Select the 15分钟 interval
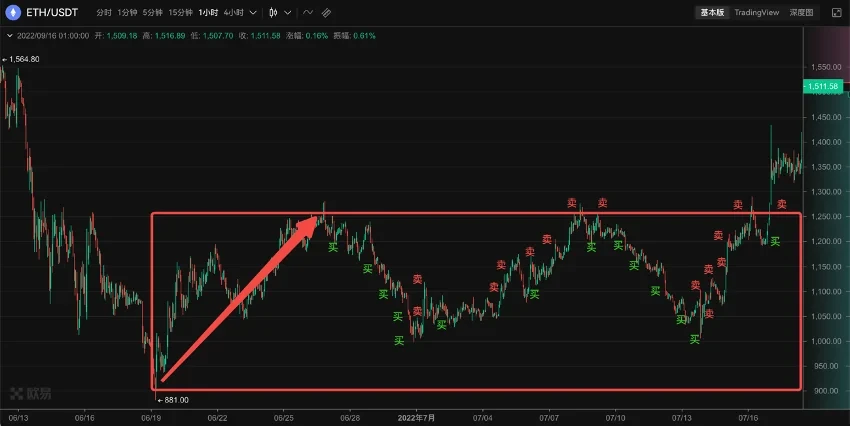Screen dimensions: 850x426 click(181, 13)
